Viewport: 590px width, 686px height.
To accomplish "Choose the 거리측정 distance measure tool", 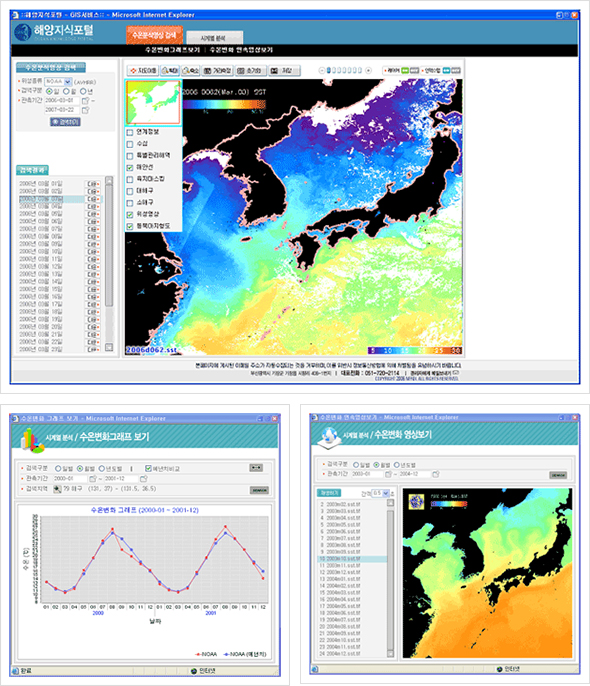I will coord(217,70).
